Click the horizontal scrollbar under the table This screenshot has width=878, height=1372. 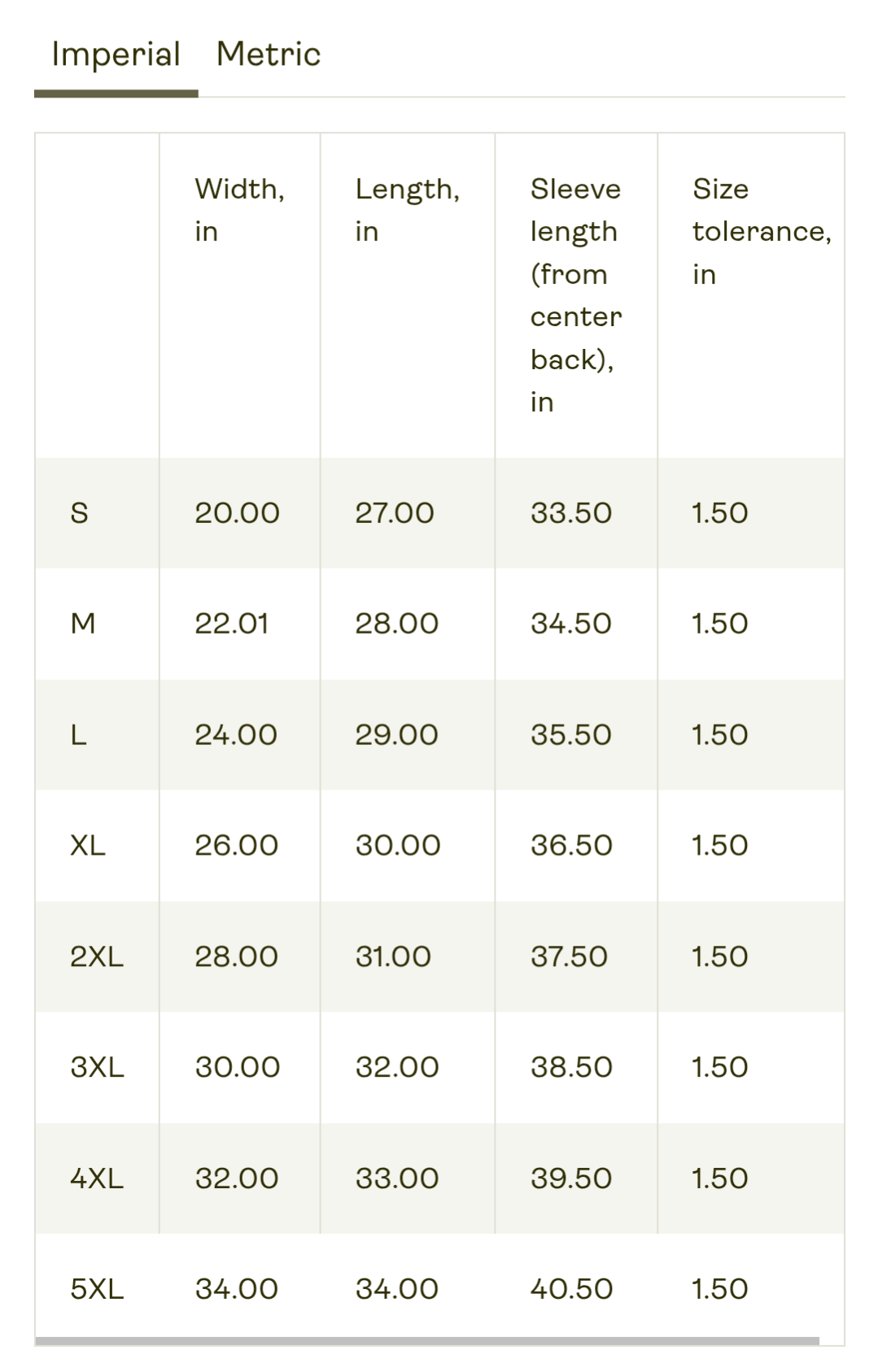pyautogui.click(x=427, y=1341)
